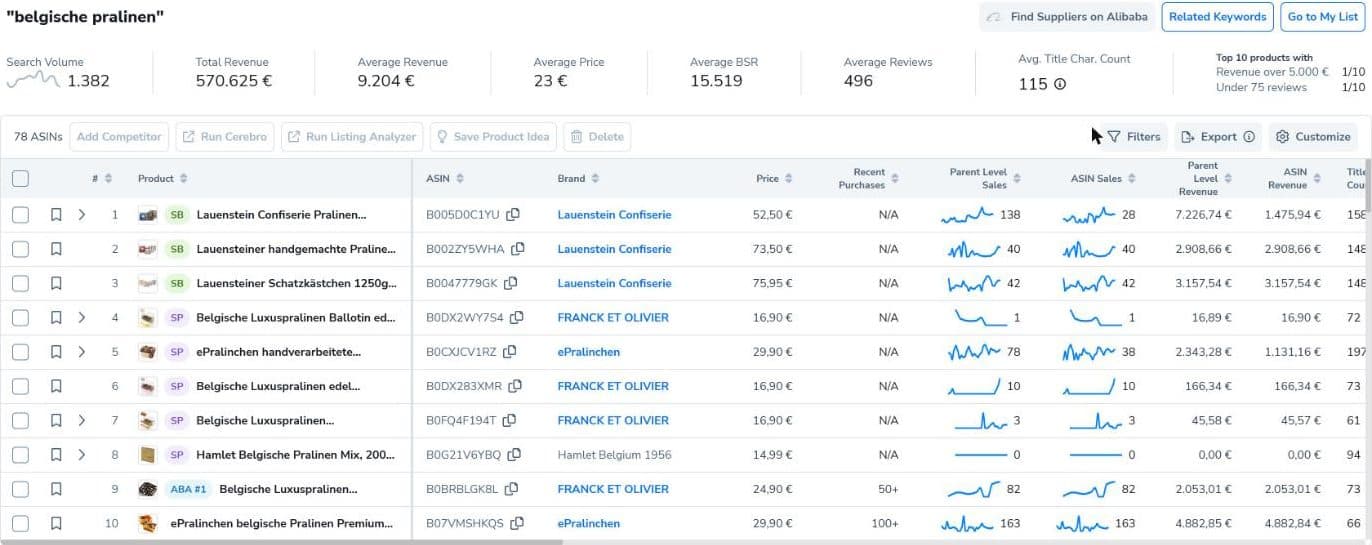Viewport: 1372px width, 545px height.
Task: Click the search volume trend sparkline
Action: click(x=33, y=80)
